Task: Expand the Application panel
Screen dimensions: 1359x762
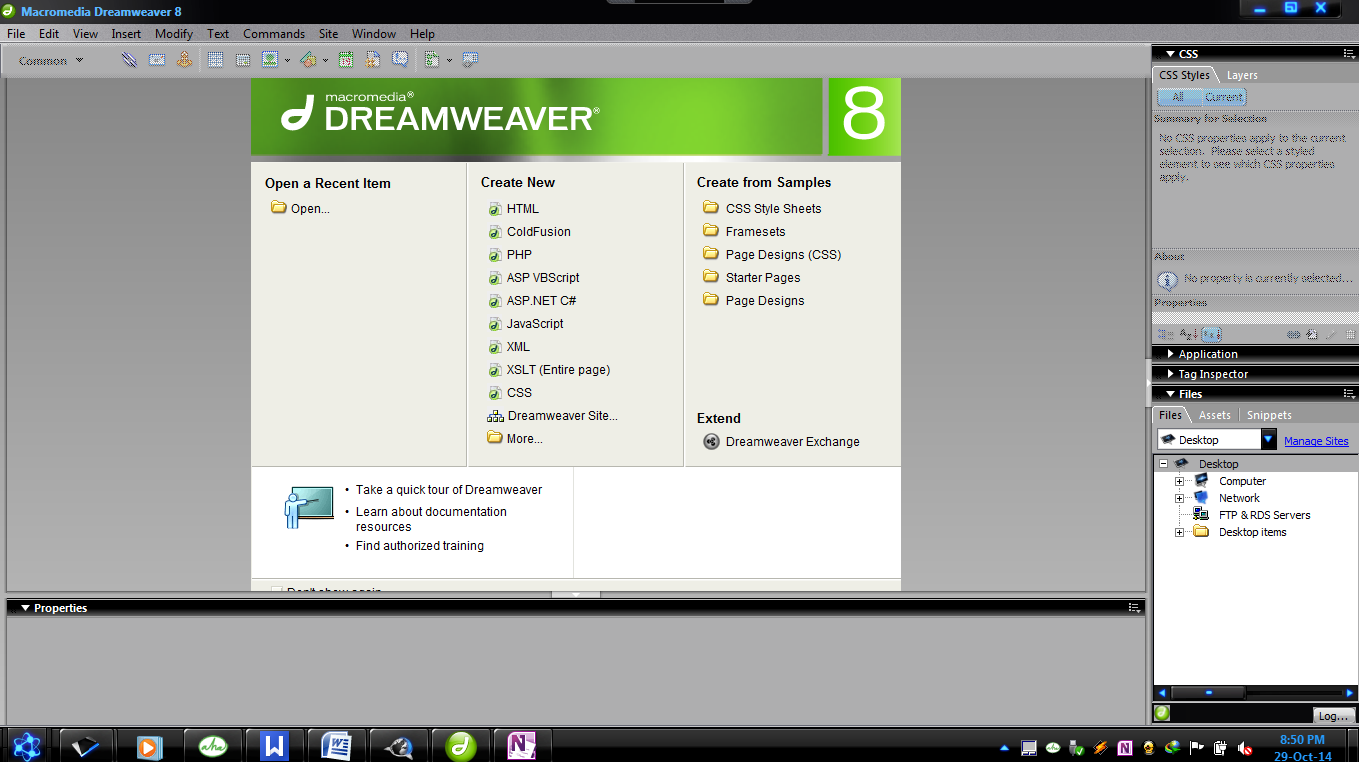Action: 1171,354
